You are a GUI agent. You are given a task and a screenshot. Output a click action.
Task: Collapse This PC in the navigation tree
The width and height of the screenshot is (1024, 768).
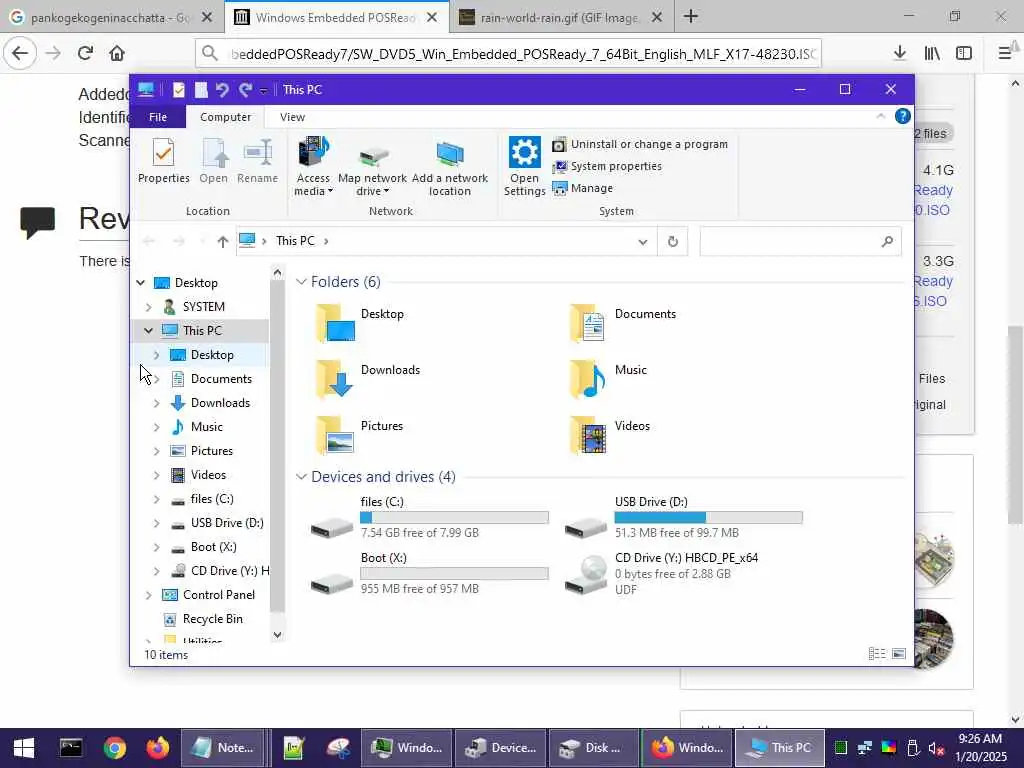point(148,330)
